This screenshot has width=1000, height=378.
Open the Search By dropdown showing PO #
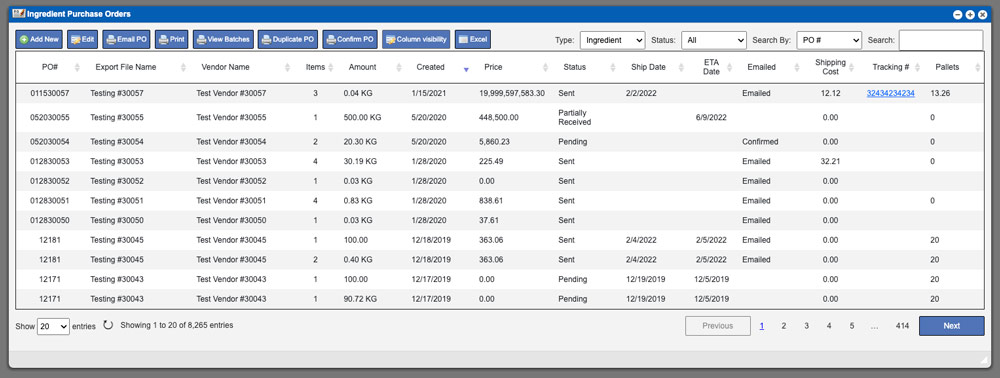(x=828, y=40)
